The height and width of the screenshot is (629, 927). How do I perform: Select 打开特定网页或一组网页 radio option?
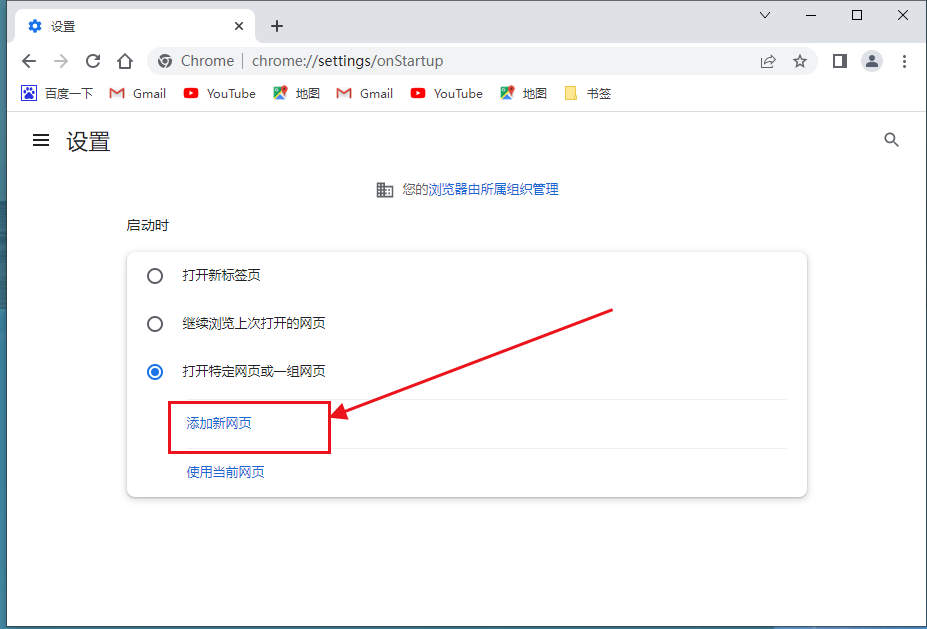[x=155, y=372]
